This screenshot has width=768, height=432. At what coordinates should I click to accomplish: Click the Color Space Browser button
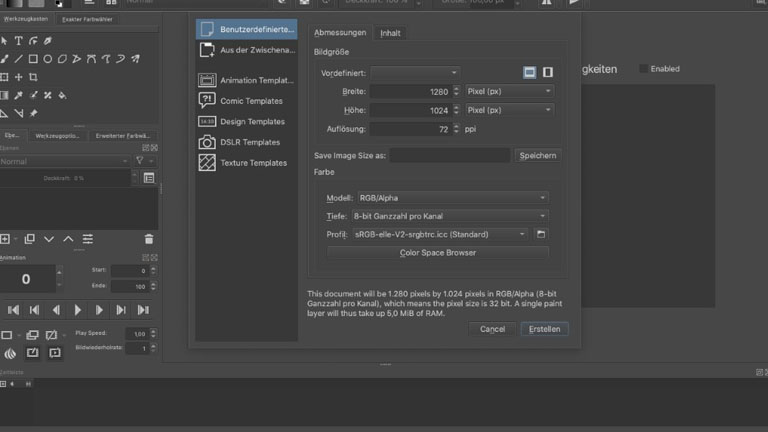[438, 253]
